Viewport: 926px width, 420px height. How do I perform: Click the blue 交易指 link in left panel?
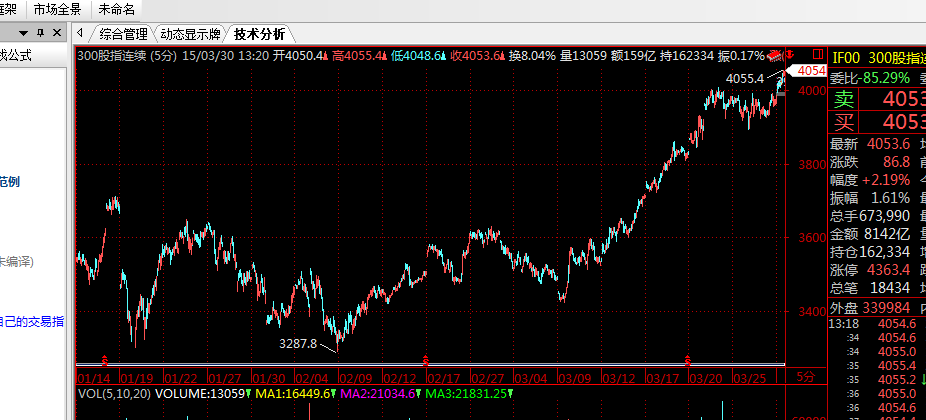tap(32, 321)
